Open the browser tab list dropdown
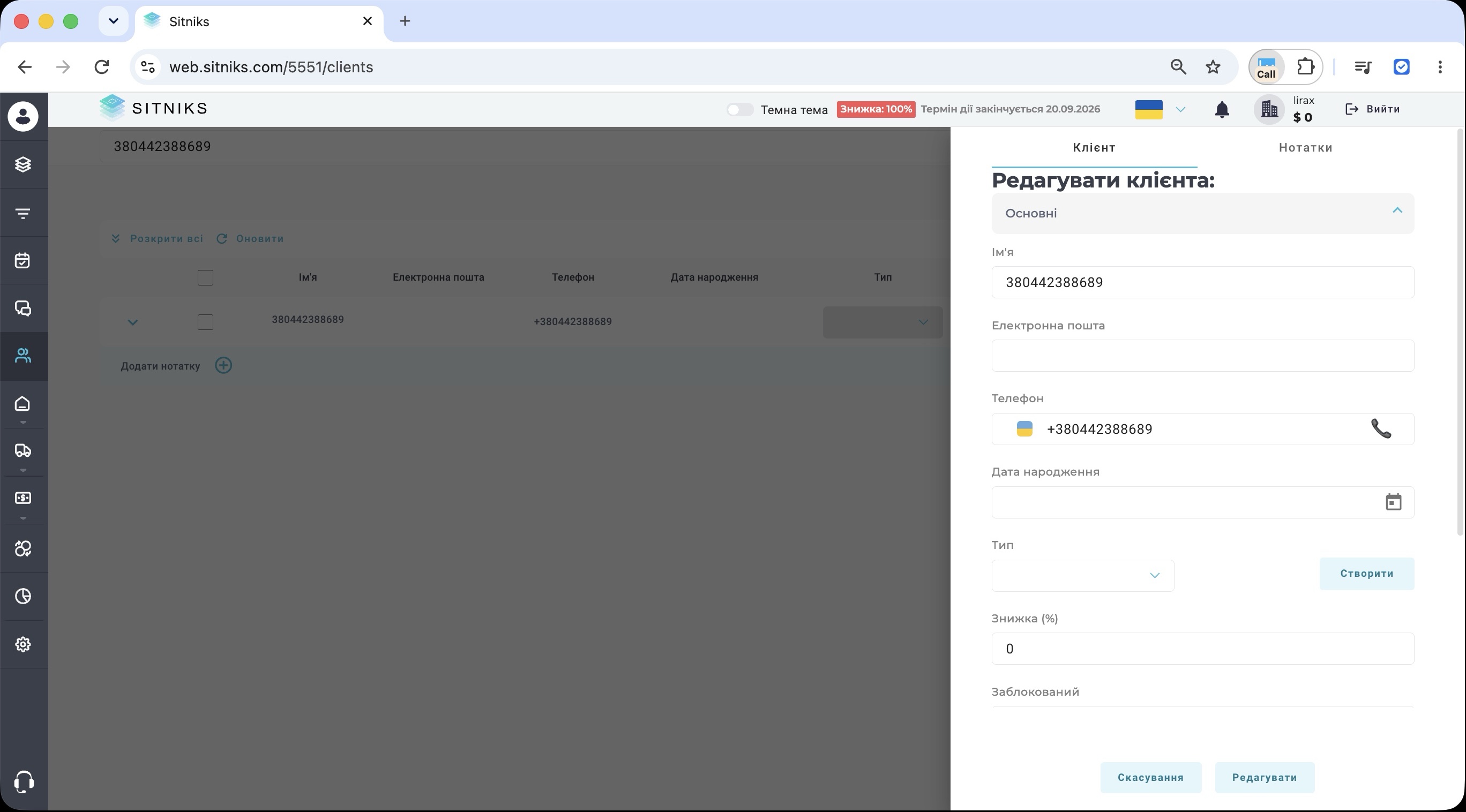Viewport: 1466px width, 812px height. pyautogui.click(x=113, y=21)
